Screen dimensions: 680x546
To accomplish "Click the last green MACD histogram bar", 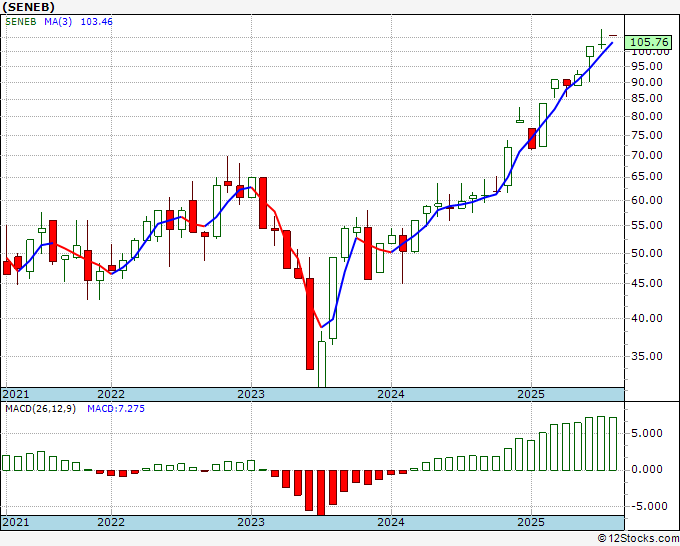I will point(613,444).
